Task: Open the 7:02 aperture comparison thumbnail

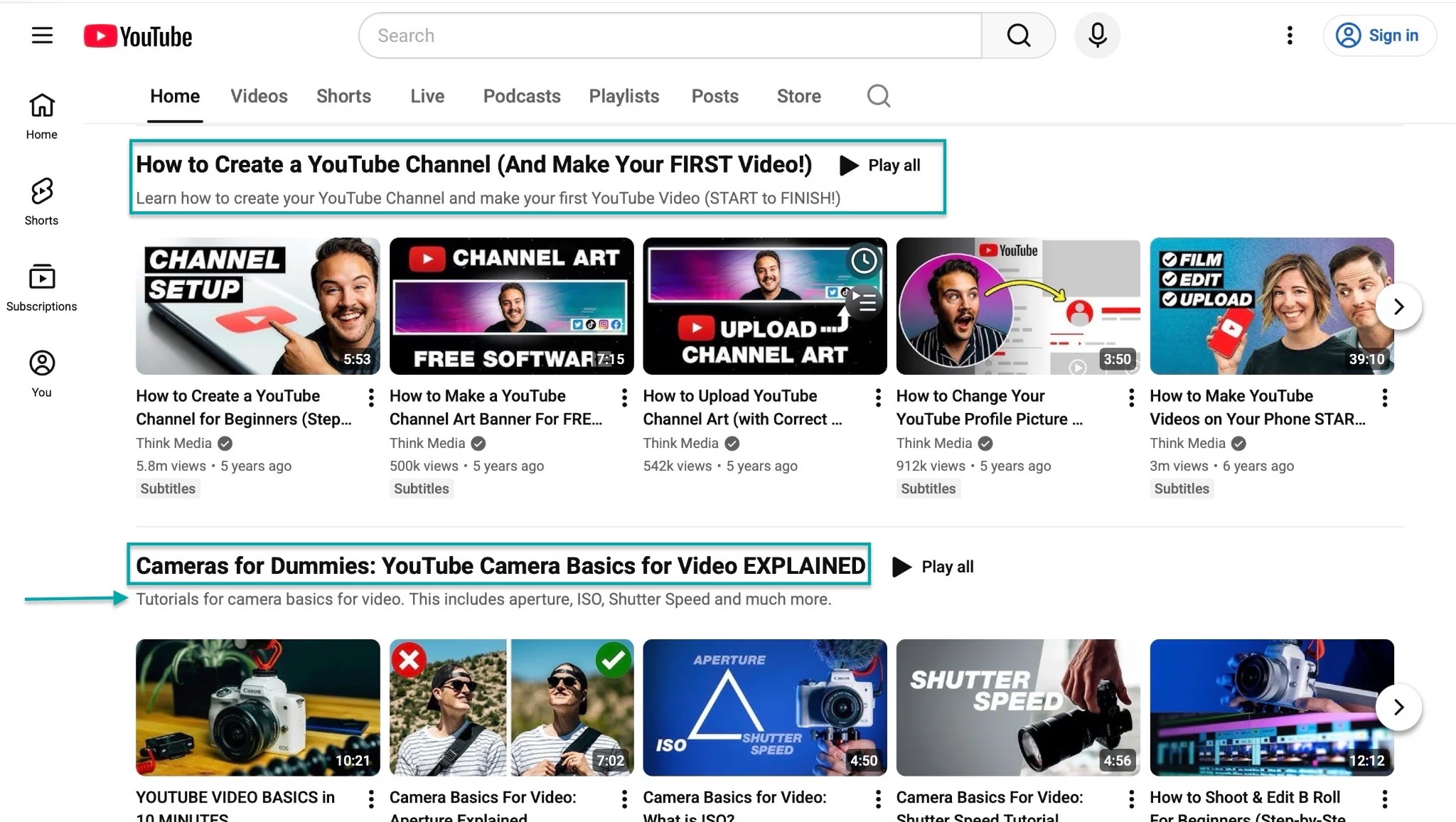Action: (511, 708)
